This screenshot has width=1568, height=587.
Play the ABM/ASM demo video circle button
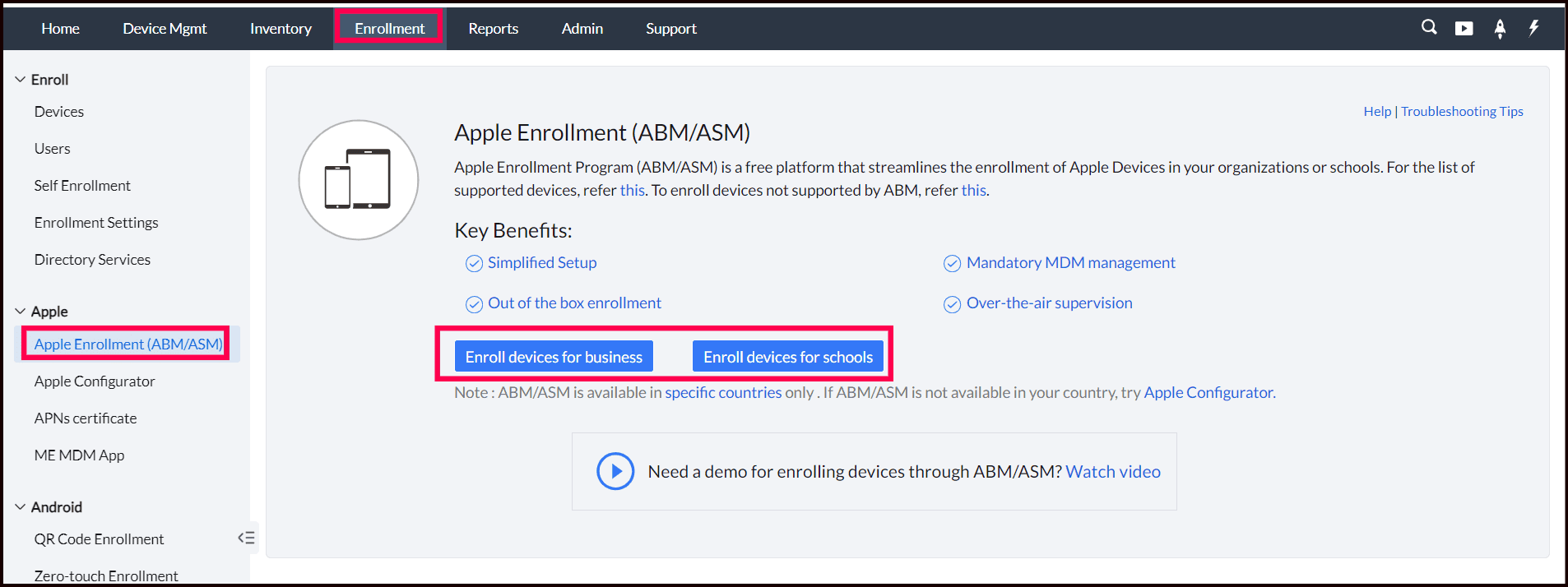615,471
